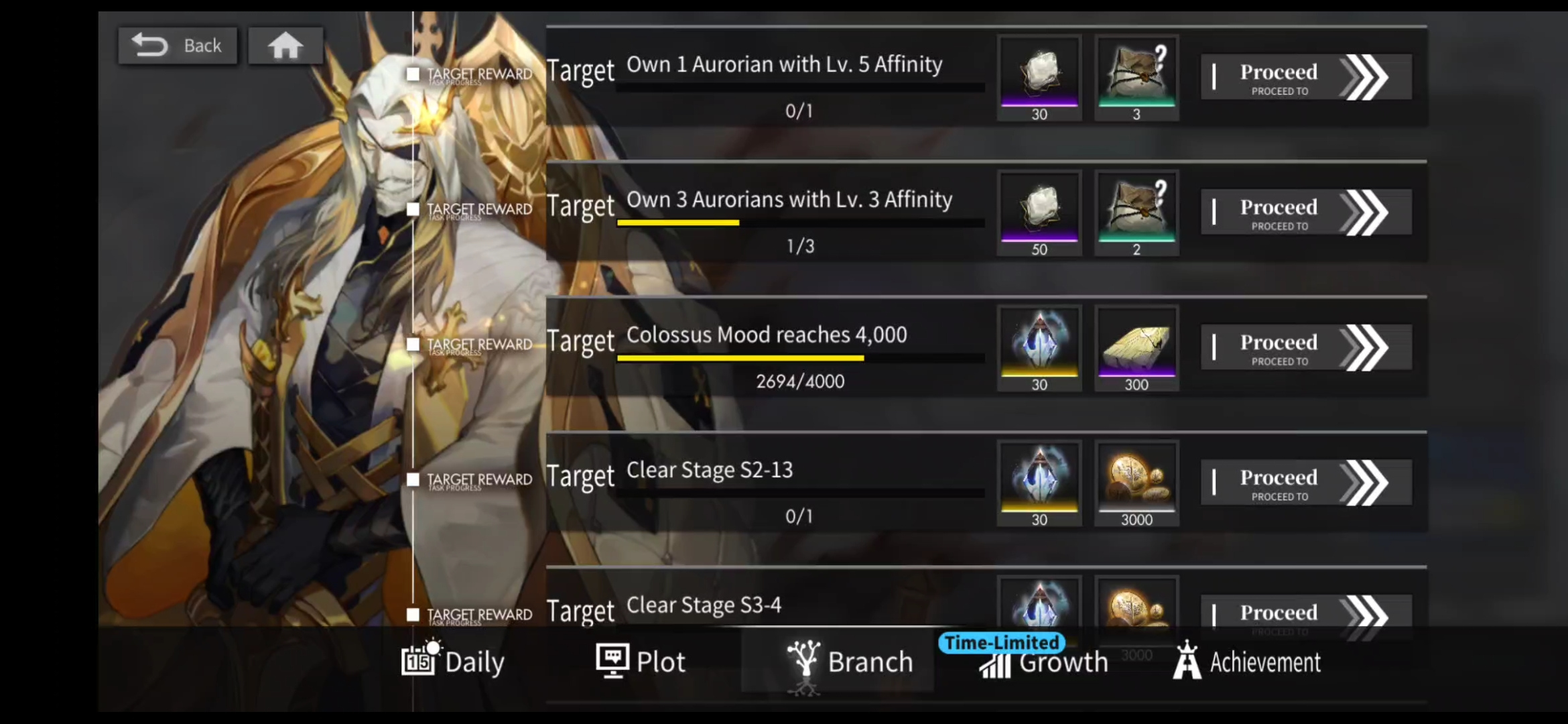Tap the Home house icon
The image size is (1568, 724).
pyautogui.click(x=285, y=46)
